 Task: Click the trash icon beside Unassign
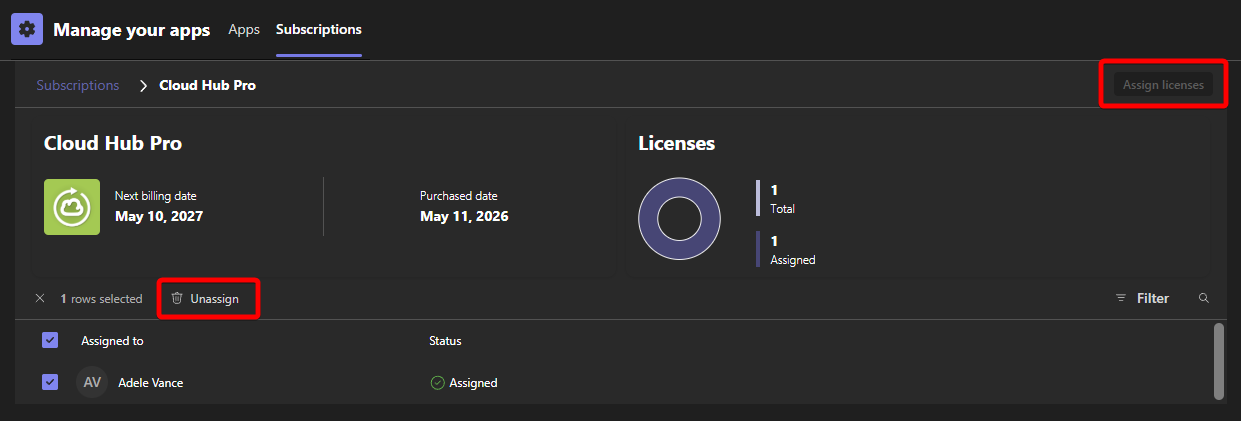point(177,298)
